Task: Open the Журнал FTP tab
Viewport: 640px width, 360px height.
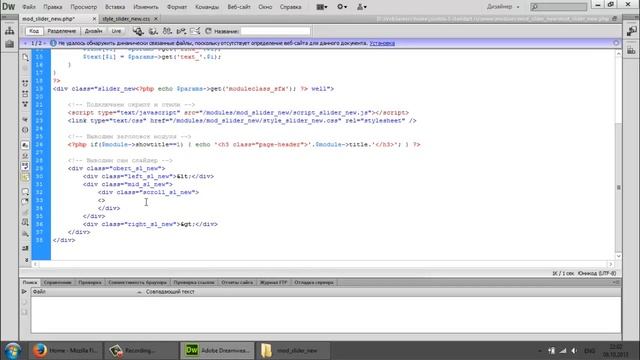Action: coord(274,282)
